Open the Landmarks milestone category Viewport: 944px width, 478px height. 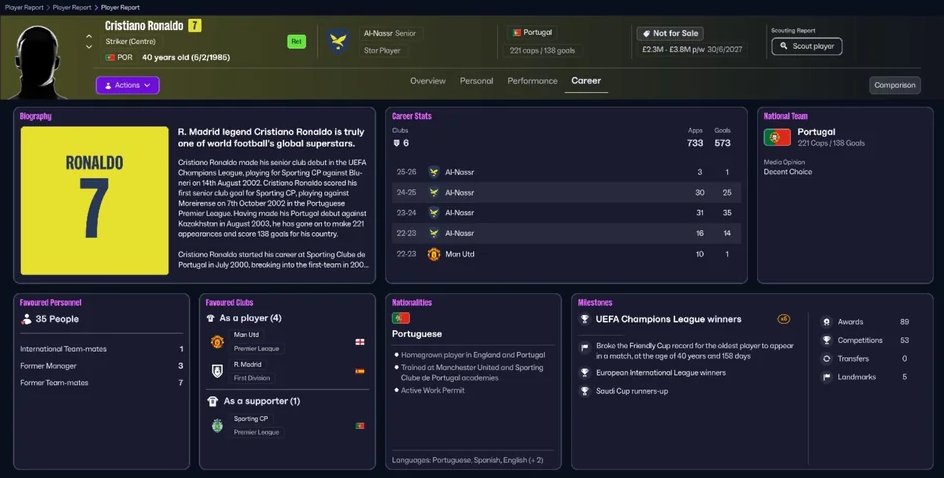(x=865, y=377)
